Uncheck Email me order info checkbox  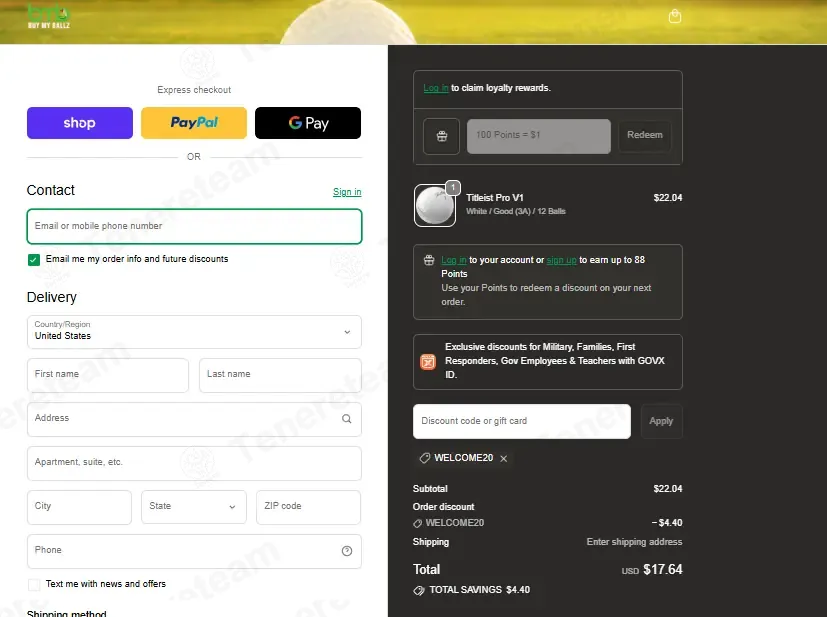[34, 259]
